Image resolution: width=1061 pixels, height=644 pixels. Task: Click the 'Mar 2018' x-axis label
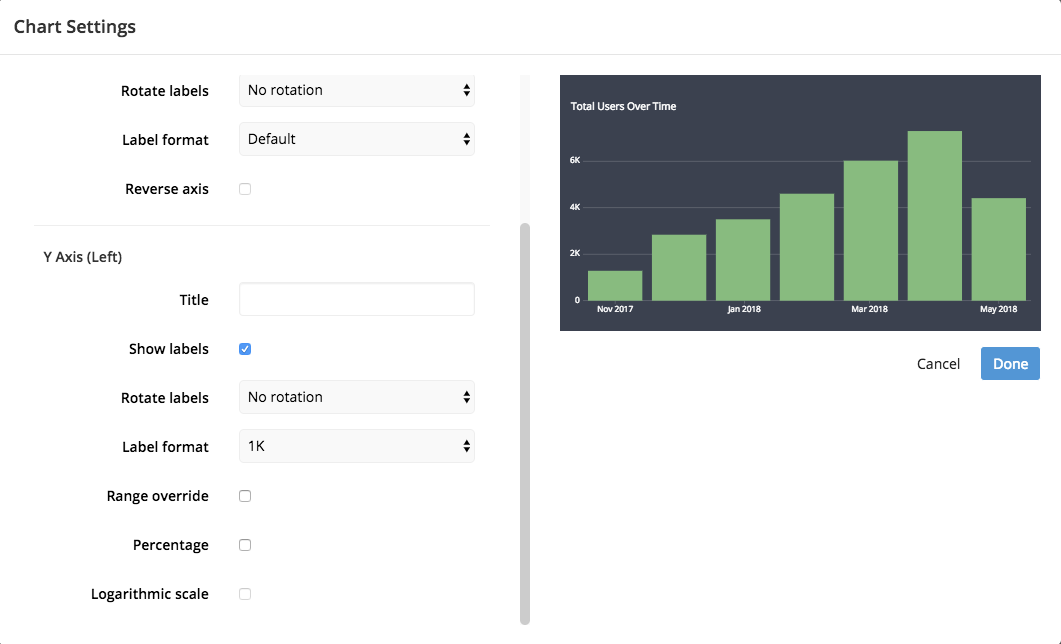tap(870, 309)
